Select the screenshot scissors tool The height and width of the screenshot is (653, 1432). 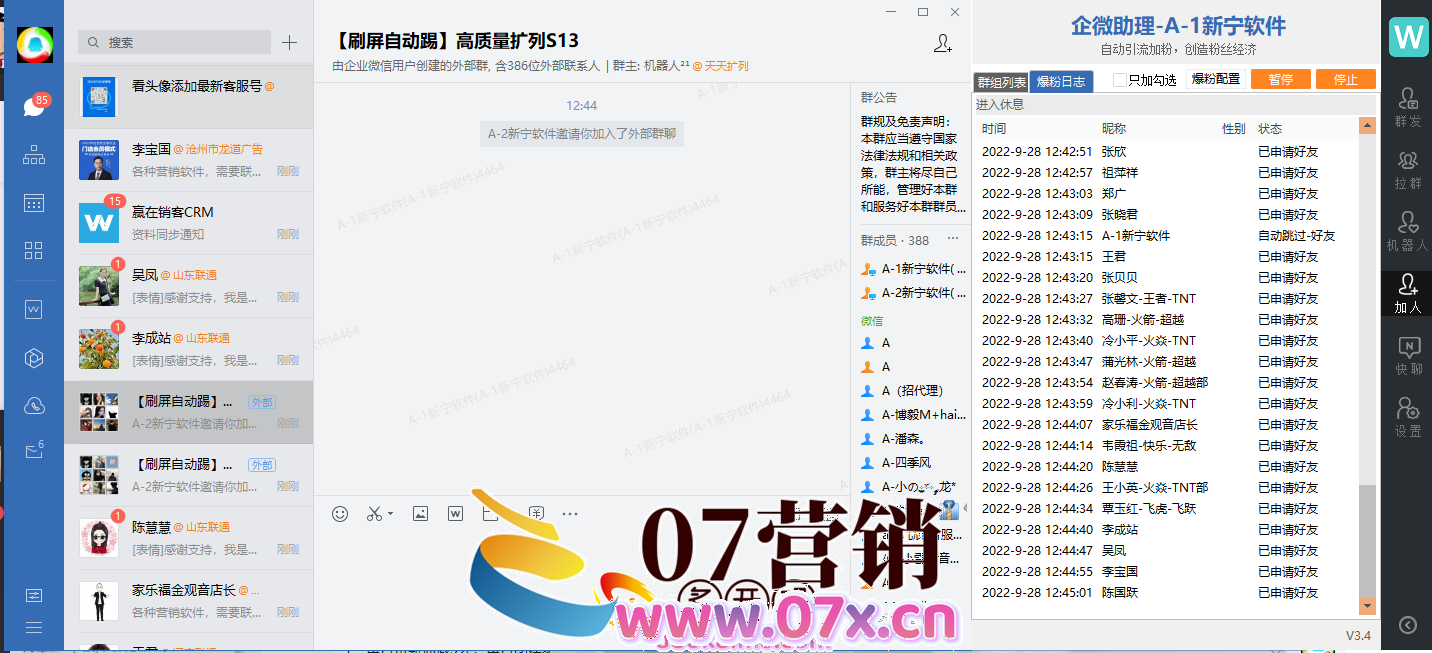(x=374, y=514)
